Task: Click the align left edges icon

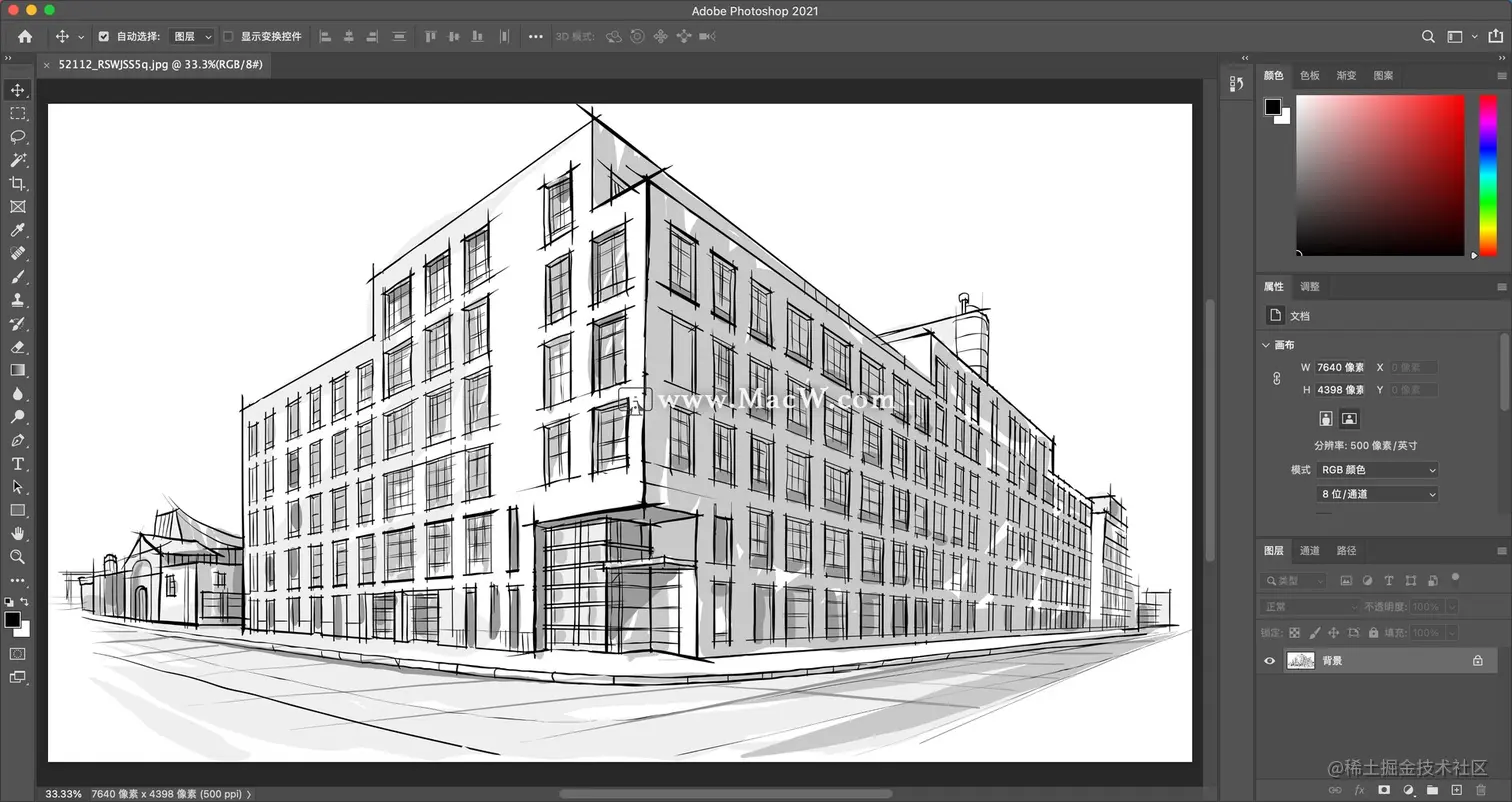Action: pos(325,36)
